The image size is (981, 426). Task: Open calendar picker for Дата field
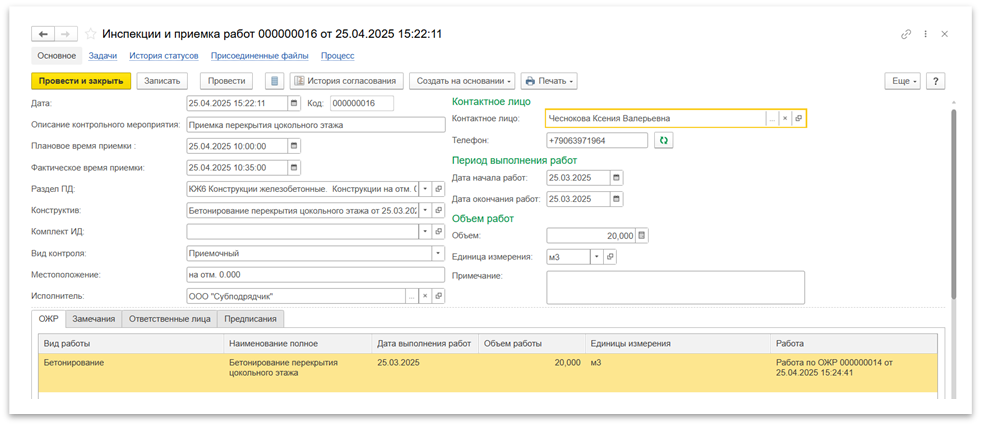pyautogui.click(x=293, y=103)
